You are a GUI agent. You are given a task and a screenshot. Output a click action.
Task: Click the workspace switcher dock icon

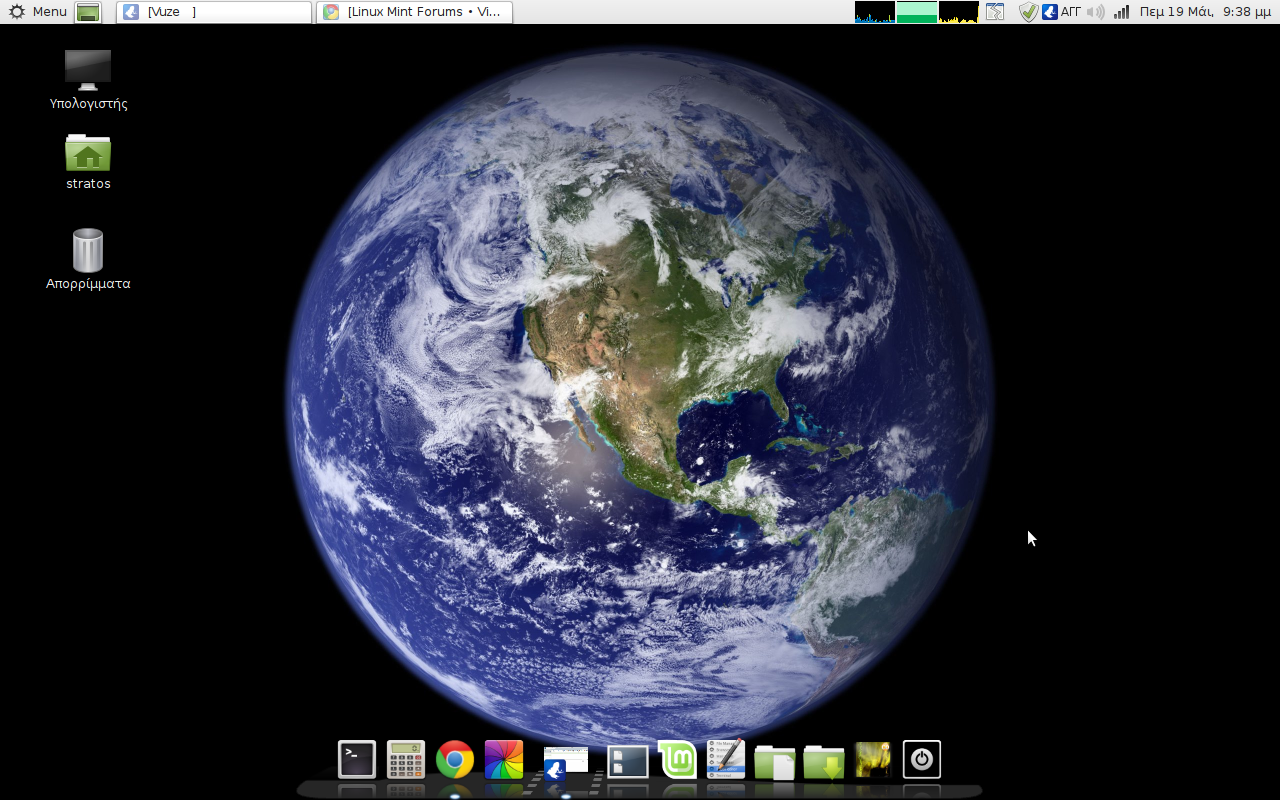(x=628, y=762)
